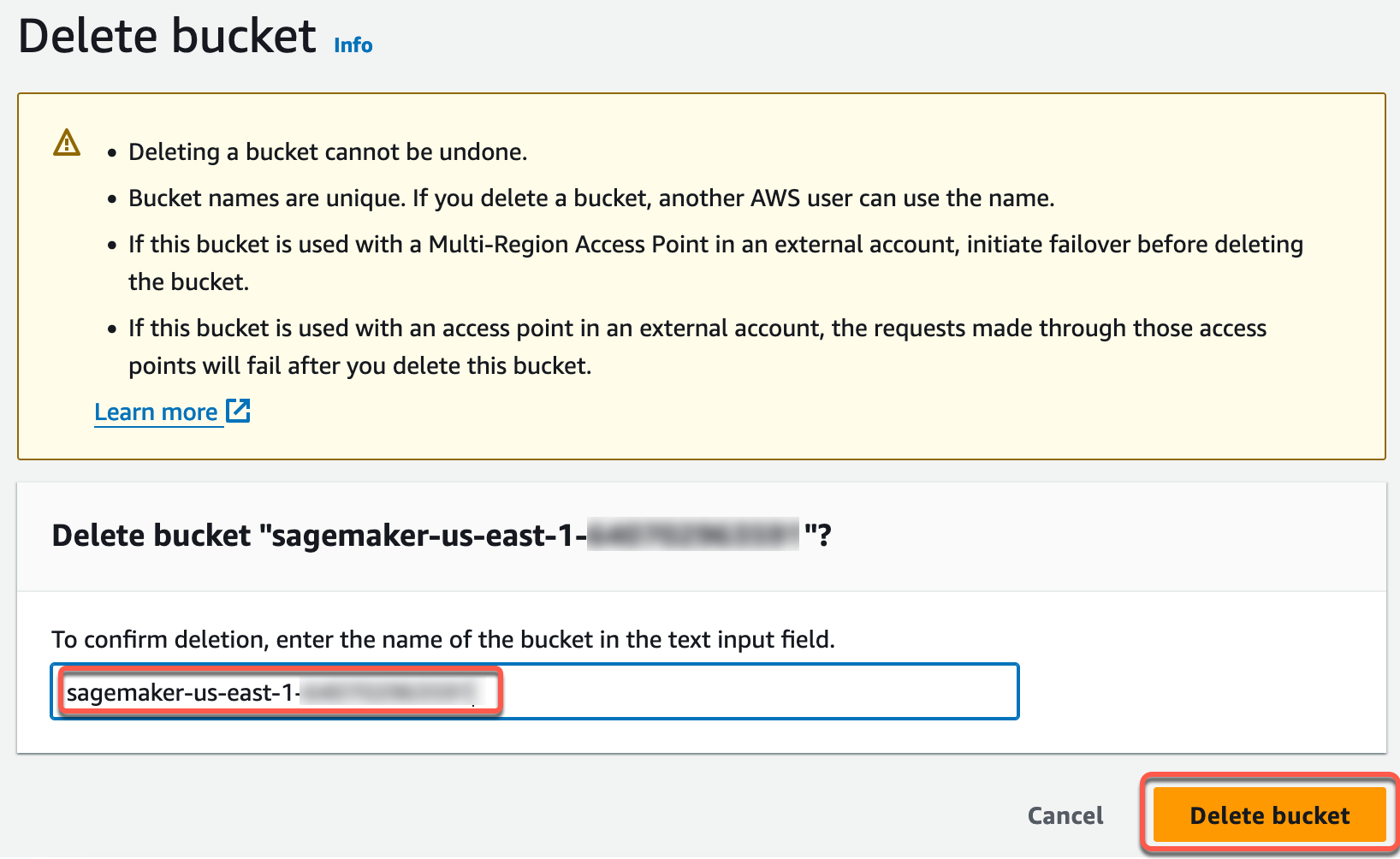This screenshot has height=859, width=1400.
Task: Click bullet dot before the external account access point warning
Action: [x=112, y=329]
